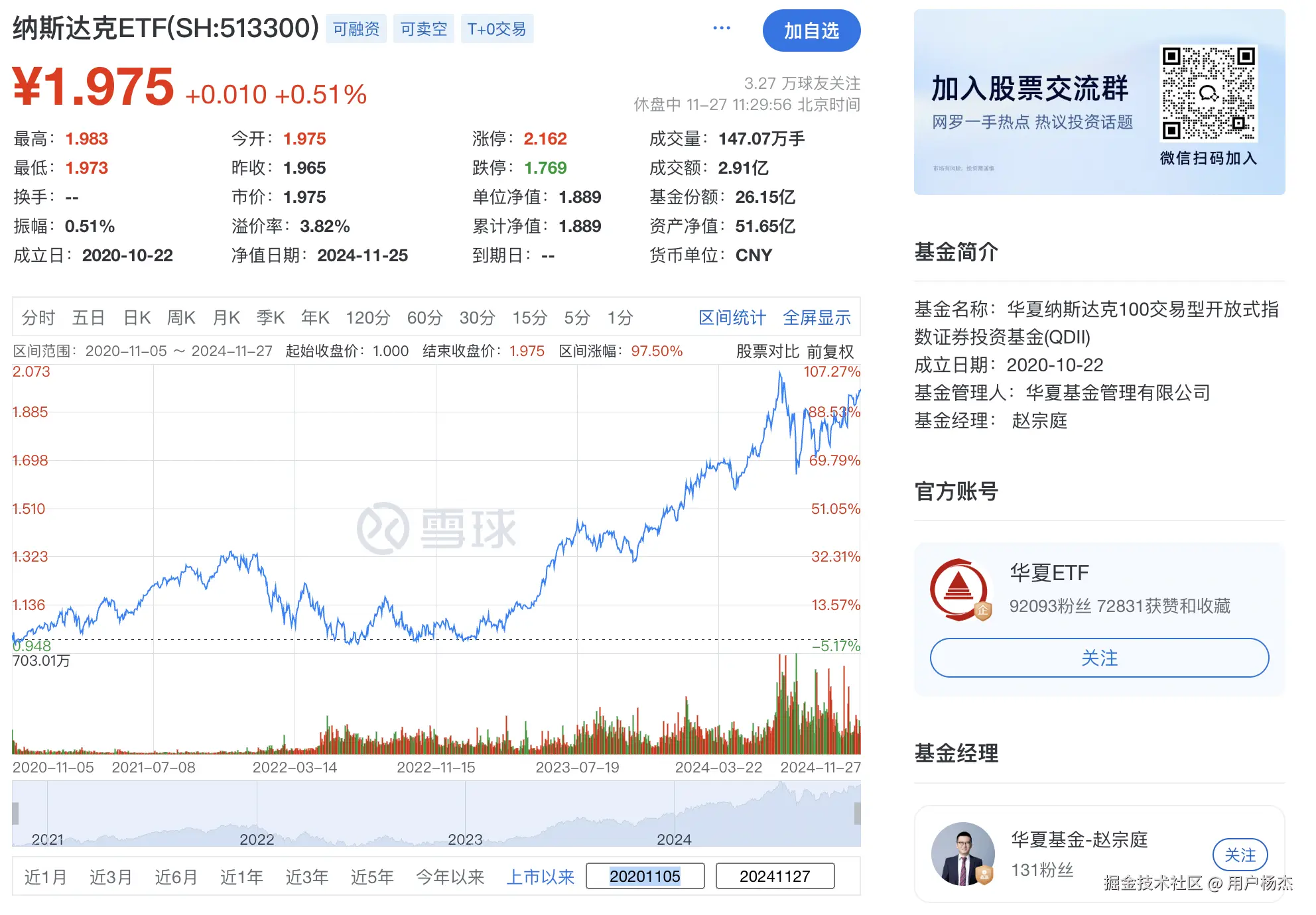The height and width of the screenshot is (915, 1316).
Task: Click the ellipsis (...) more options icon
Action: coord(721,28)
